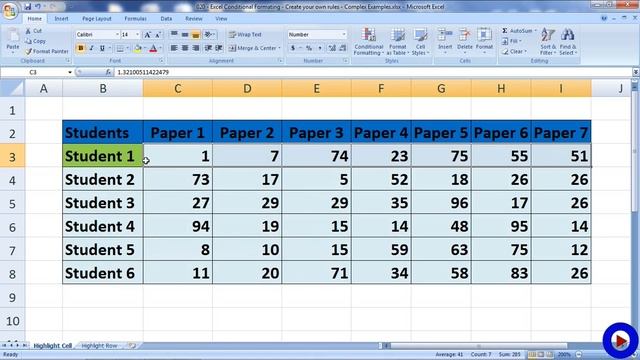The height and width of the screenshot is (360, 640).
Task: Open the Calibri font name dropdown
Action: pyautogui.click(x=117, y=35)
